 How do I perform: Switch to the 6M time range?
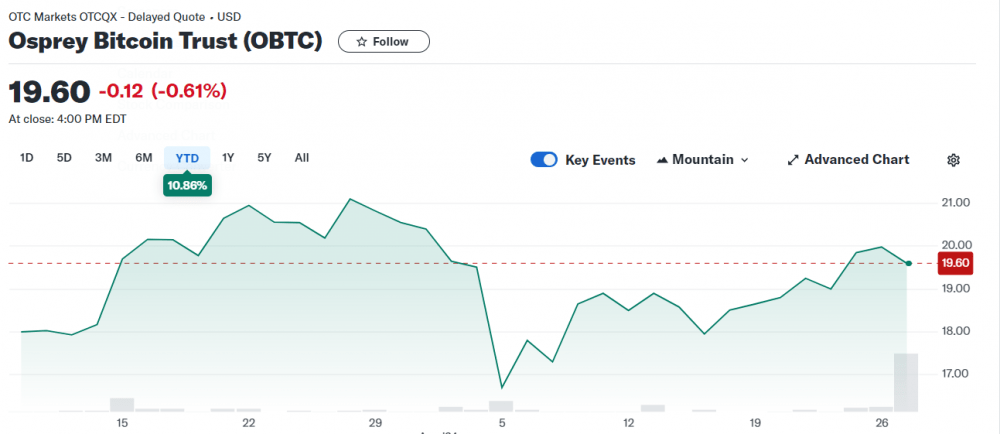pyautogui.click(x=144, y=158)
